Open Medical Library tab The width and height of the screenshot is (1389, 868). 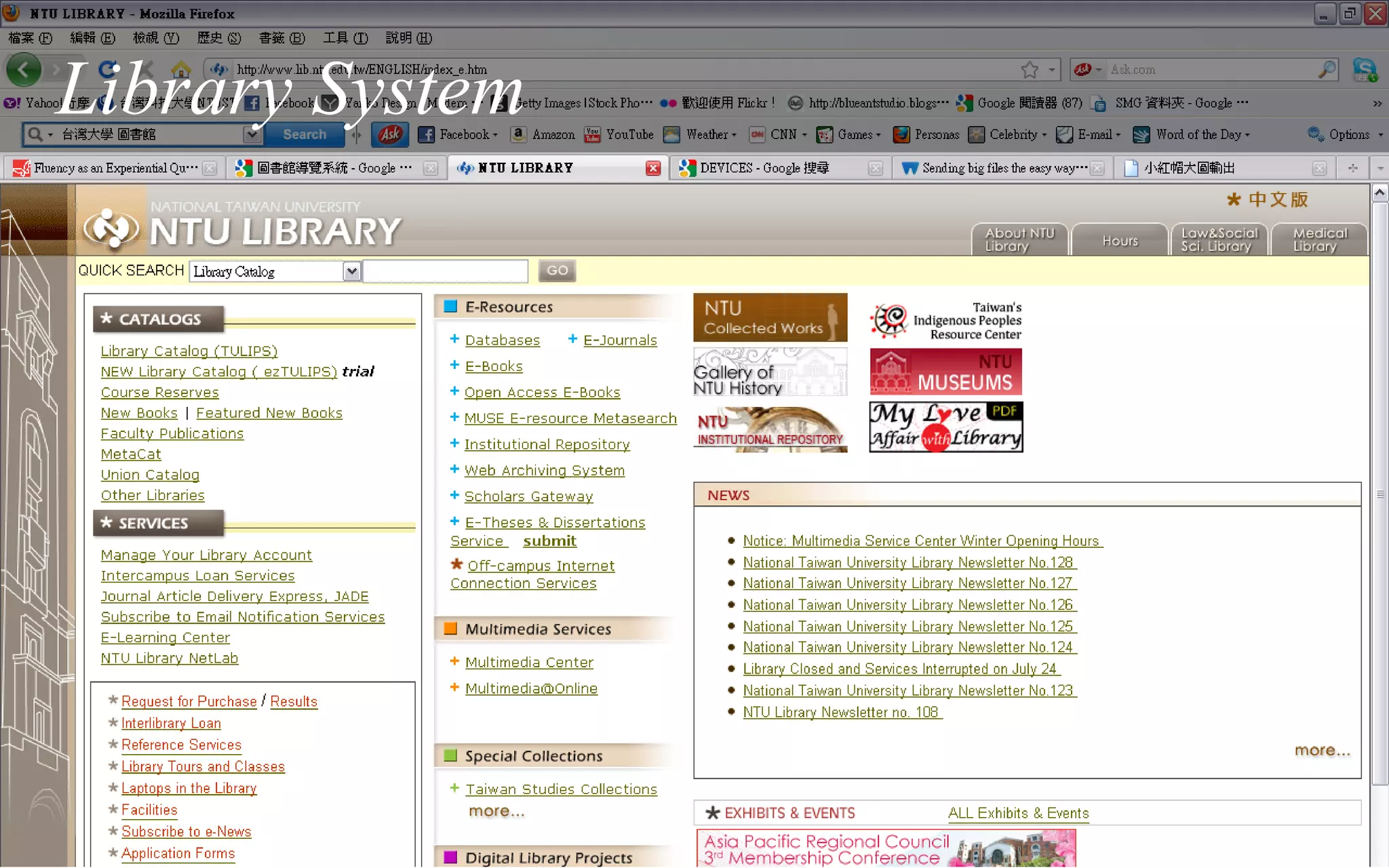[1319, 239]
